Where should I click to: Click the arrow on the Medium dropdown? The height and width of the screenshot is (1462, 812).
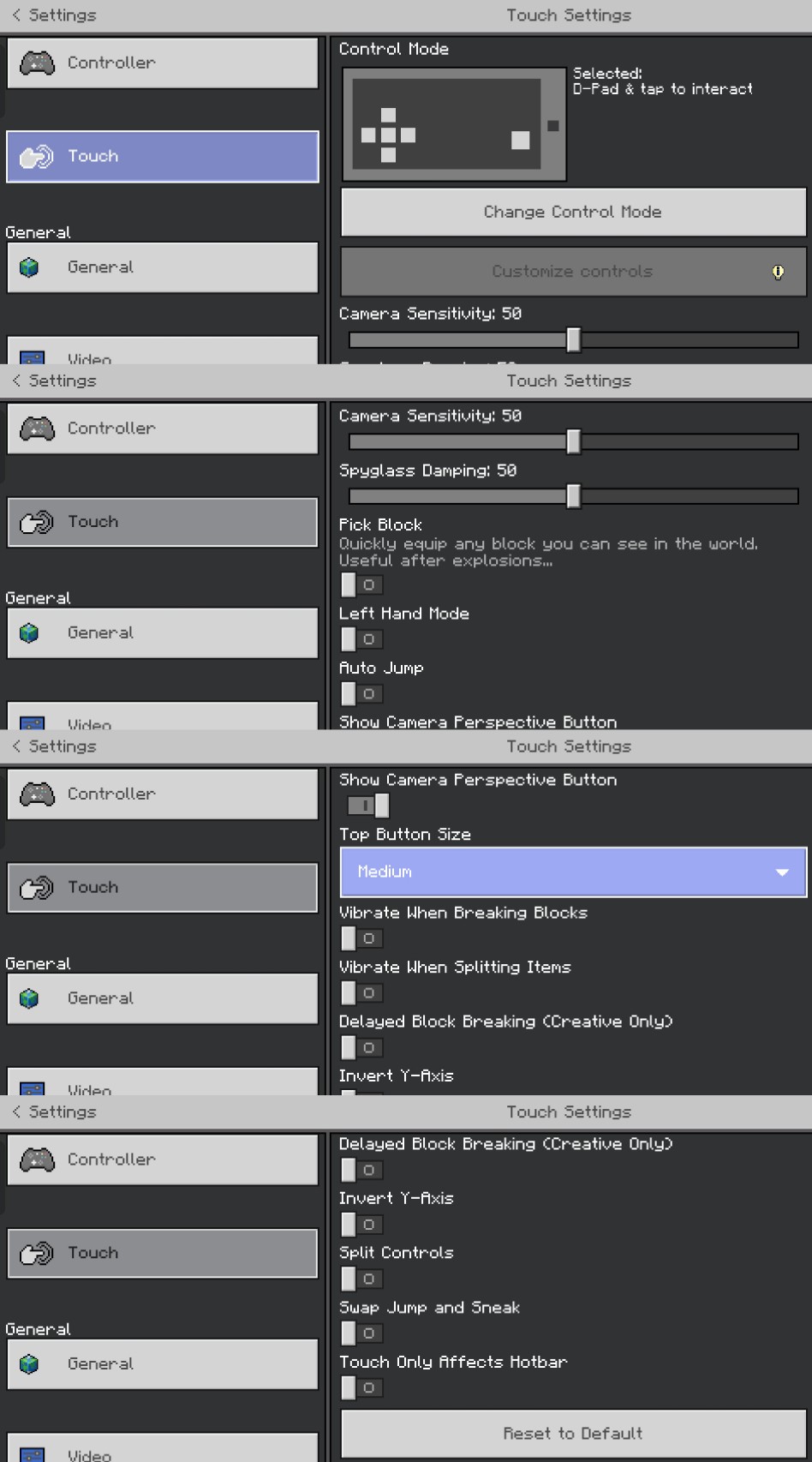click(781, 872)
